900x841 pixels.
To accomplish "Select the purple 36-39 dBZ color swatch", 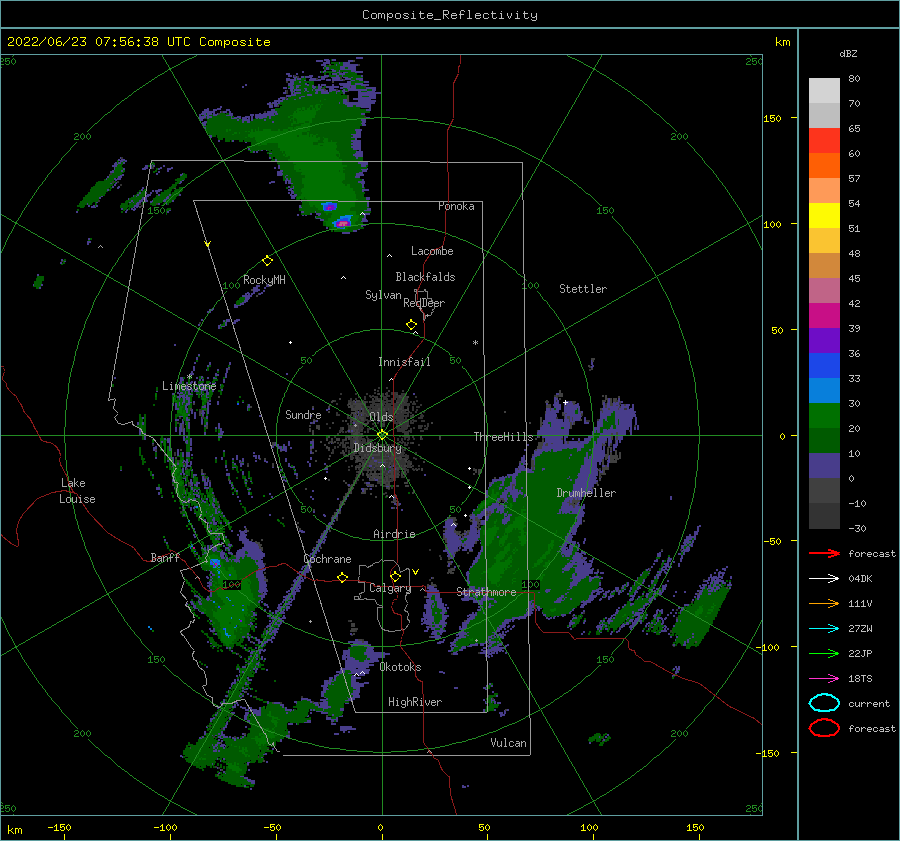I will point(824,340).
